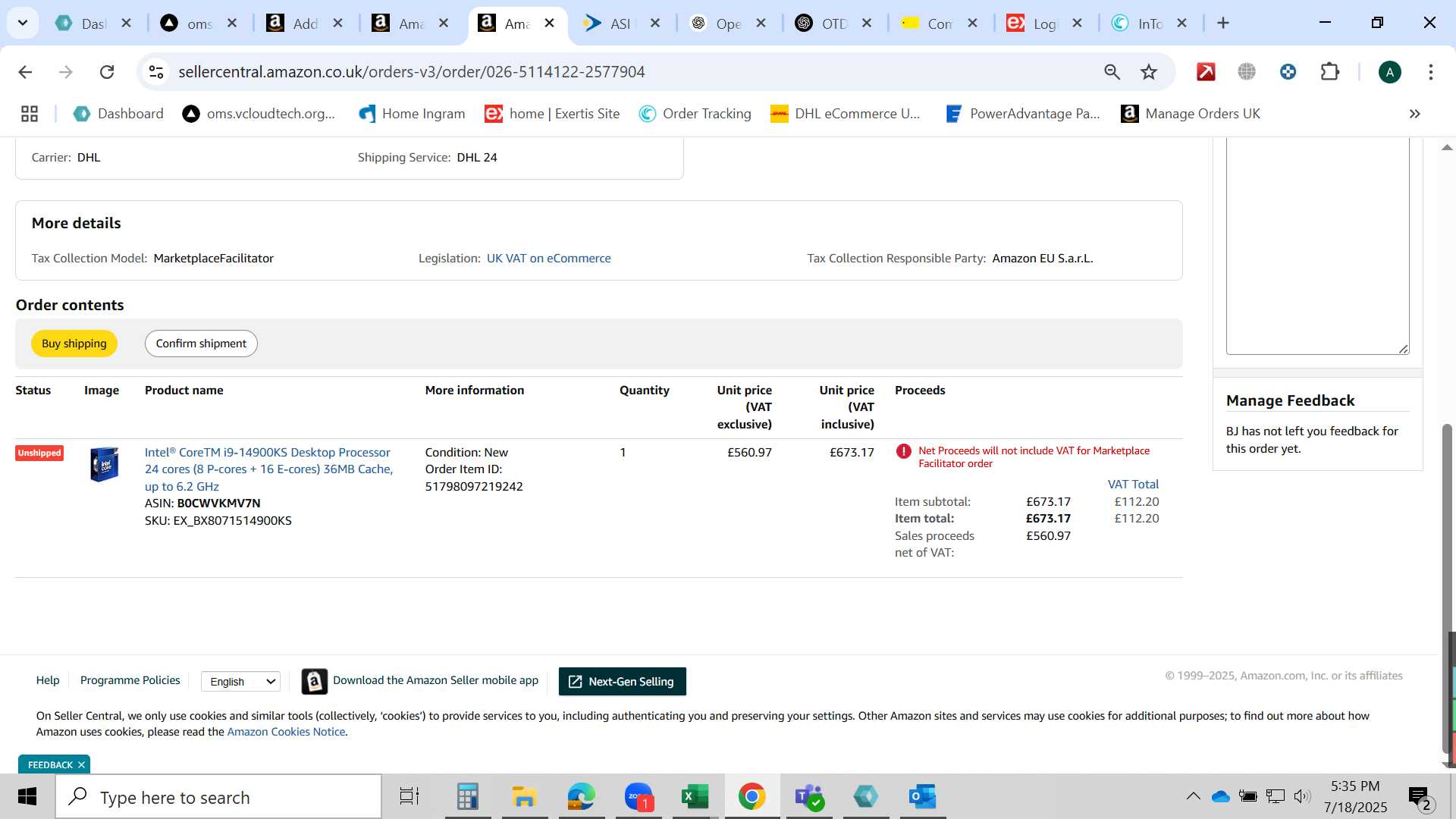Show more bookmarks with double chevron
This screenshot has height=819, width=1456.
(1414, 114)
